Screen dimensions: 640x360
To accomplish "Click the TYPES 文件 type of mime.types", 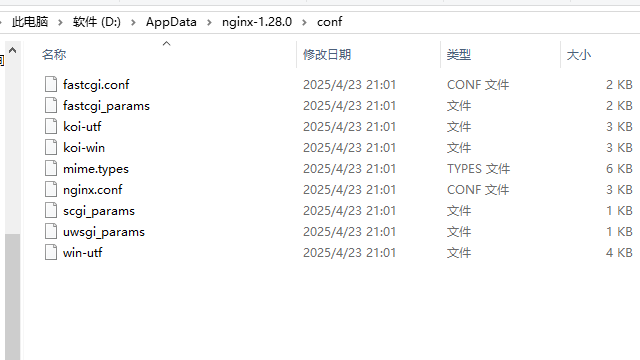I will pos(478,169).
